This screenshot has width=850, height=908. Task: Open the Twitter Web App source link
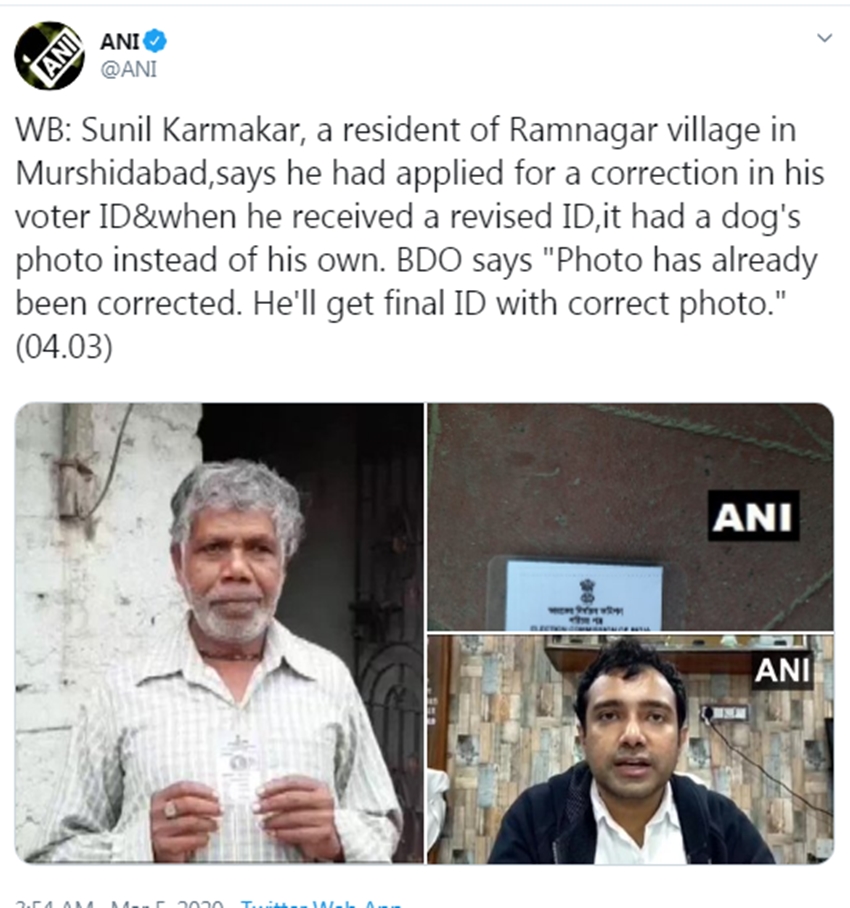321,903
